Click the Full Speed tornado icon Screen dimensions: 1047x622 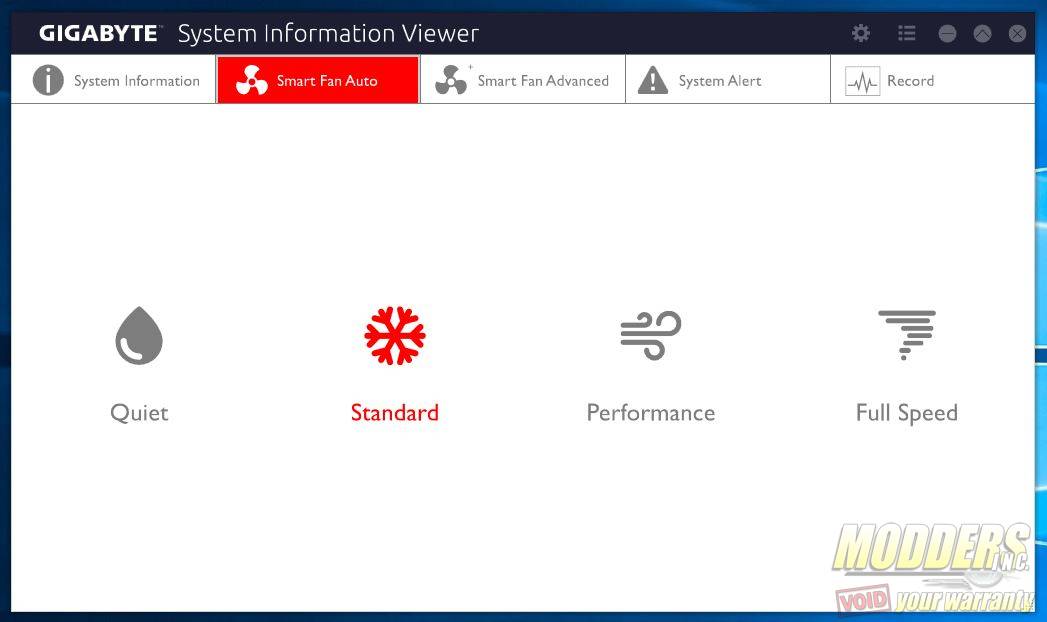click(x=907, y=335)
